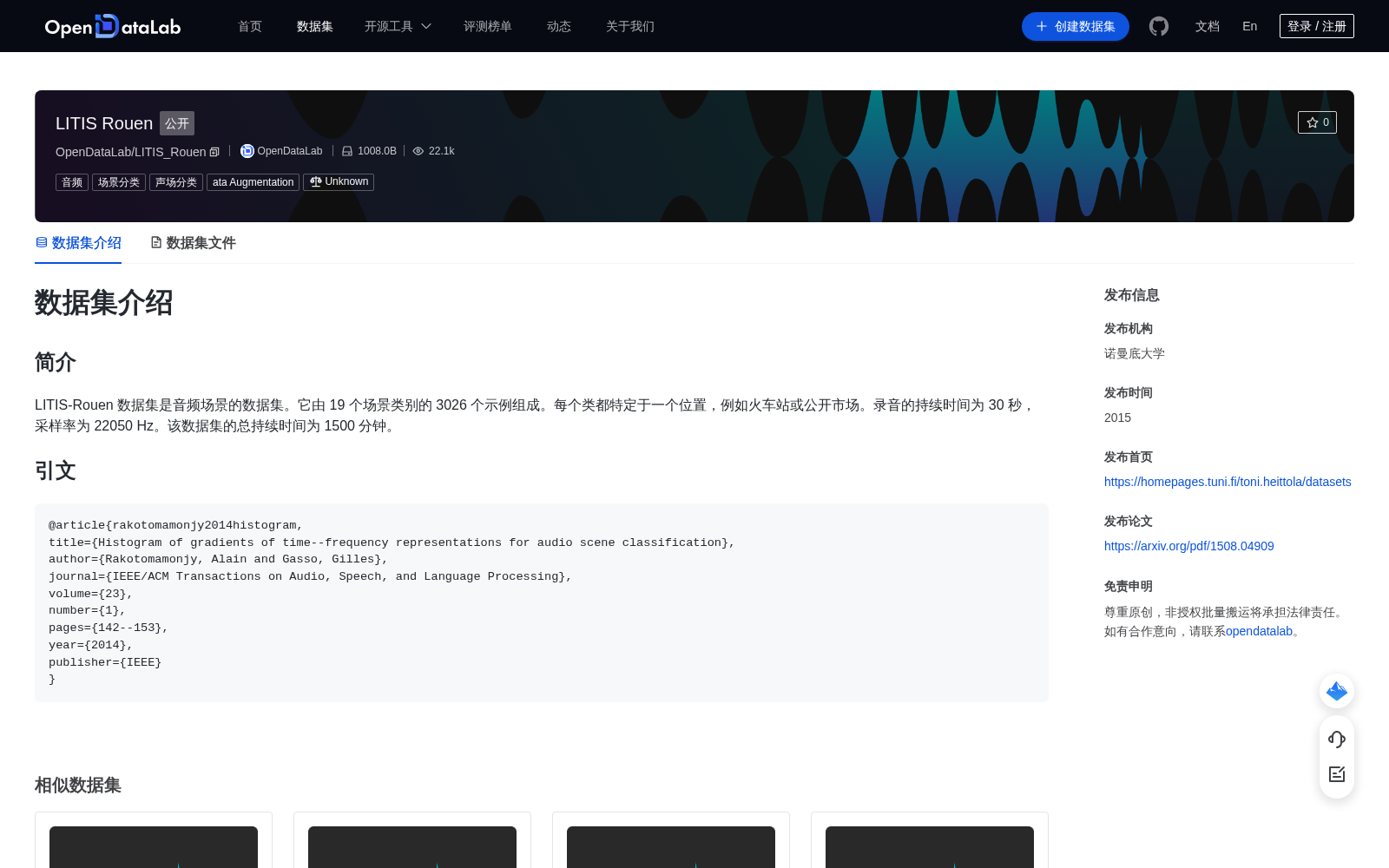Click the 创建数据集 button
Viewport: 1389px width, 868px height.
(x=1076, y=26)
